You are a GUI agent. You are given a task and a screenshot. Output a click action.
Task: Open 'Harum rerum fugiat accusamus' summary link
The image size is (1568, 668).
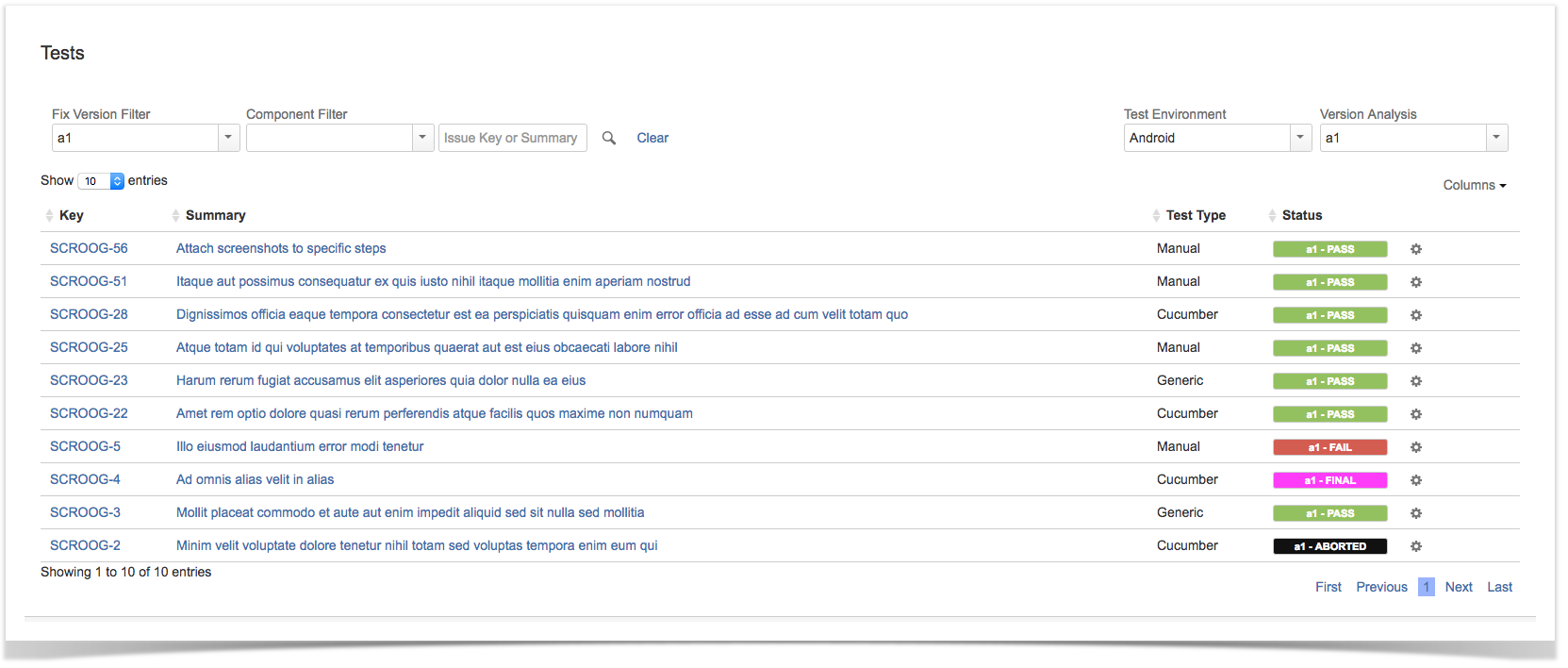[381, 380]
